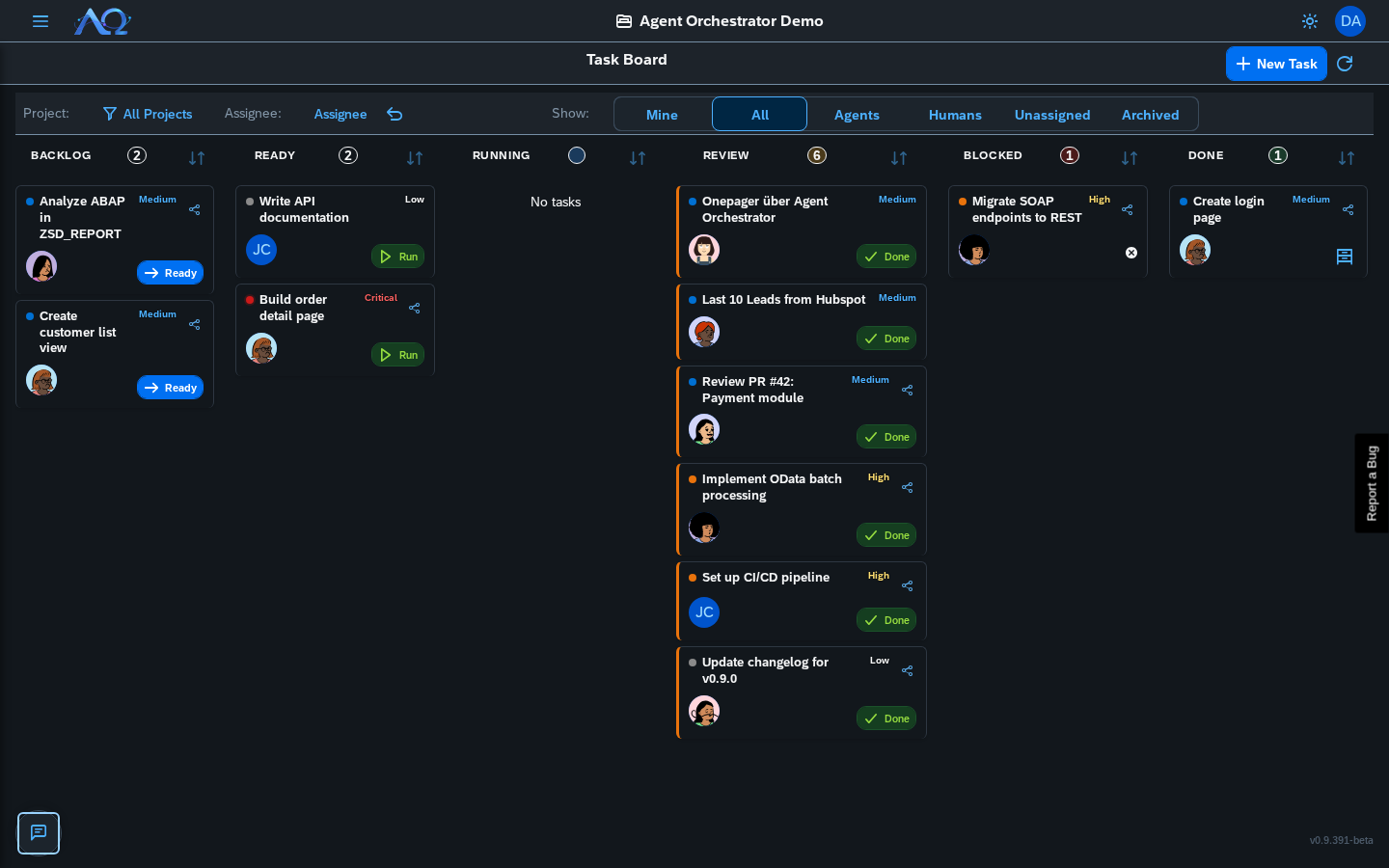Mark Analyze ABAP task as Ready

pos(170,273)
